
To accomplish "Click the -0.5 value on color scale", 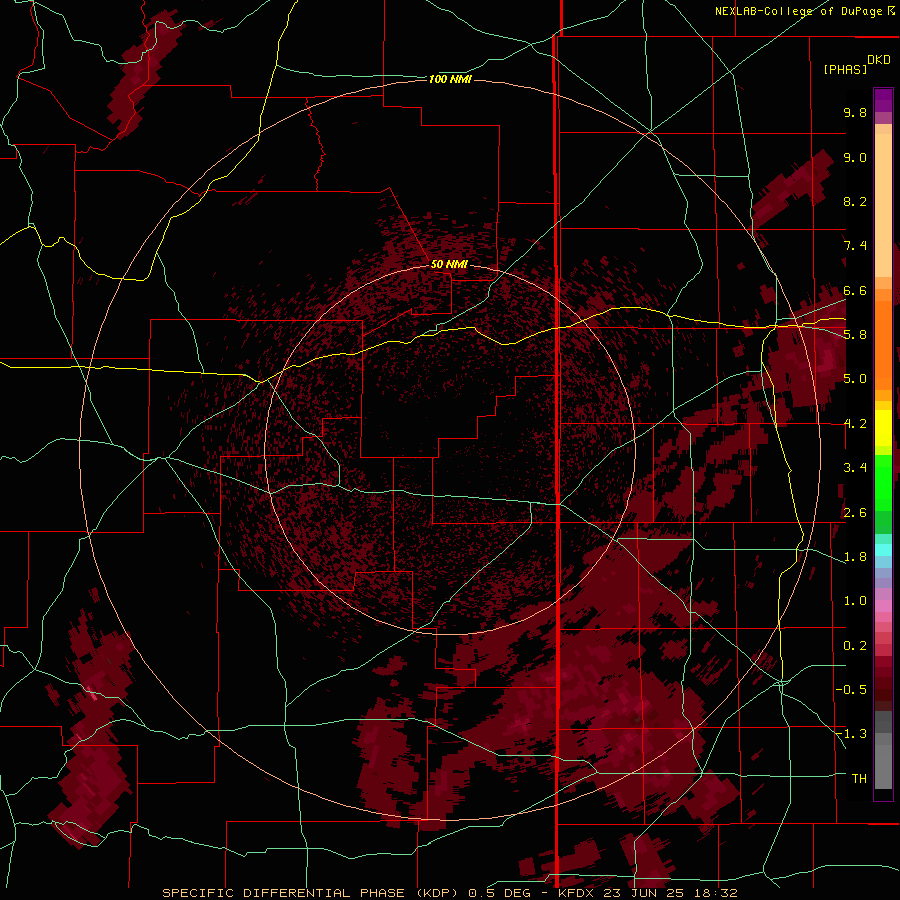I will pos(852,690).
